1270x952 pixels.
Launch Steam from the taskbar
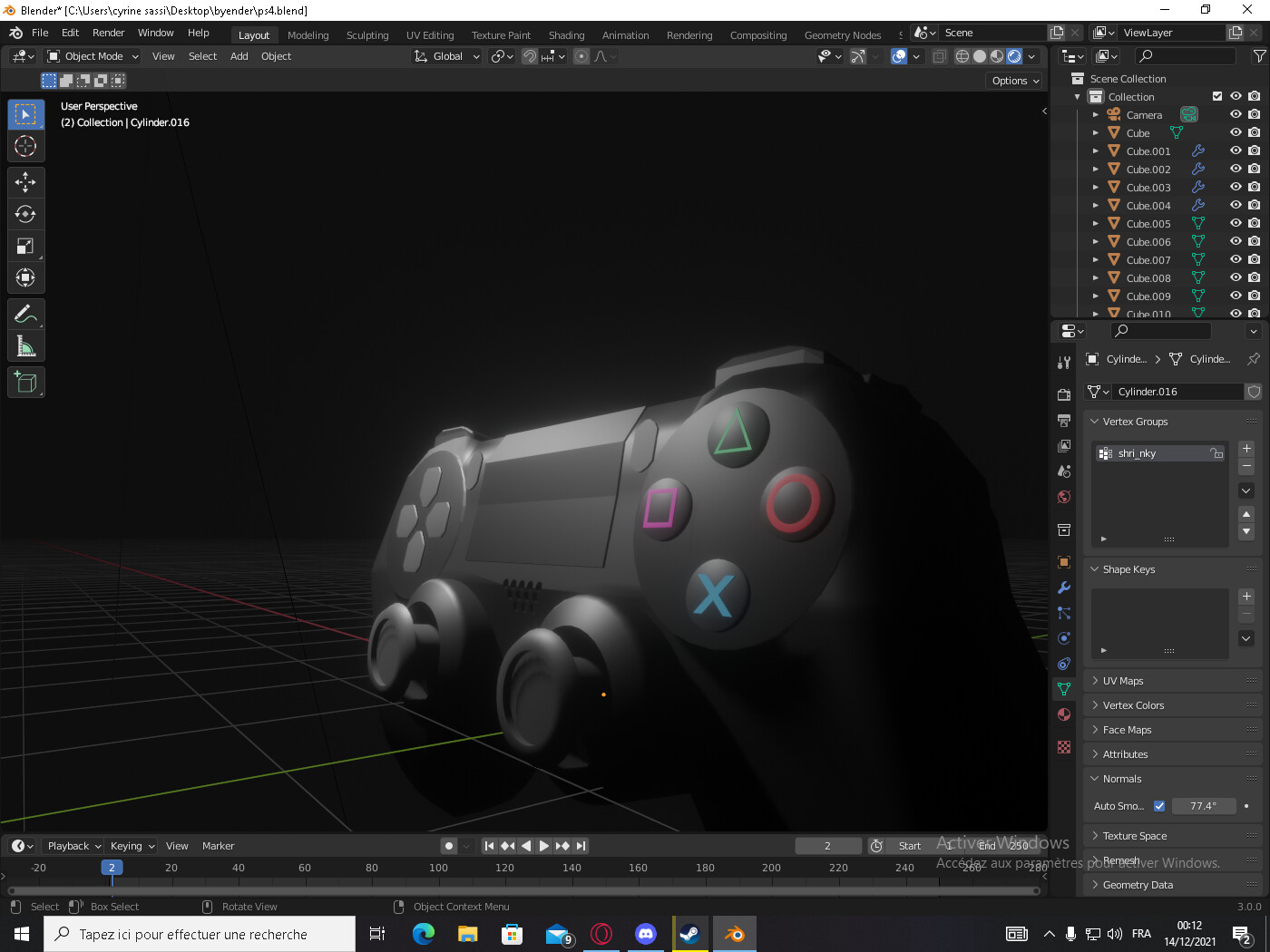(x=689, y=933)
